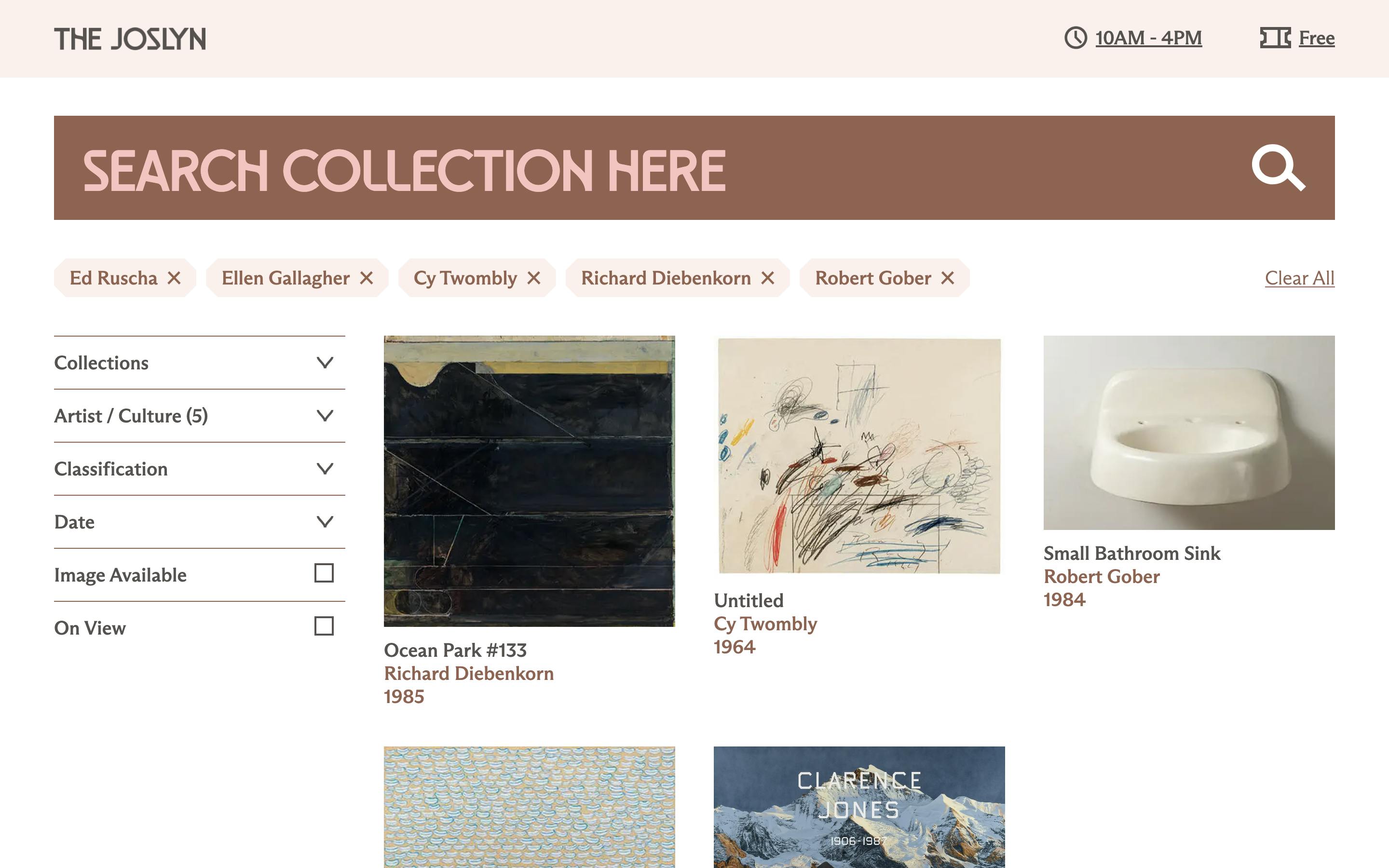Check the On View checkbox
The image size is (1389, 868).
click(324, 626)
